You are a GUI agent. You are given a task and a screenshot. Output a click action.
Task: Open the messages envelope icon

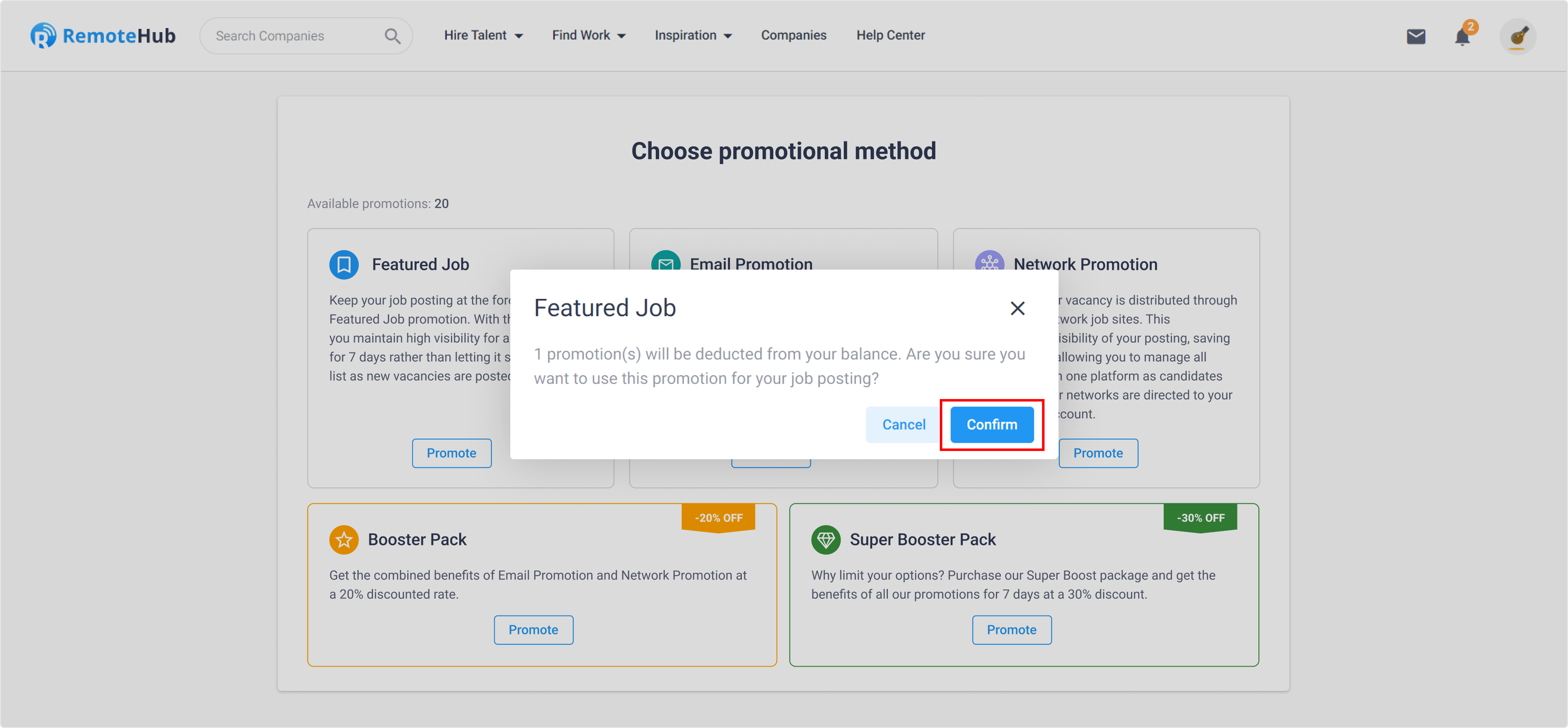pyautogui.click(x=1416, y=37)
